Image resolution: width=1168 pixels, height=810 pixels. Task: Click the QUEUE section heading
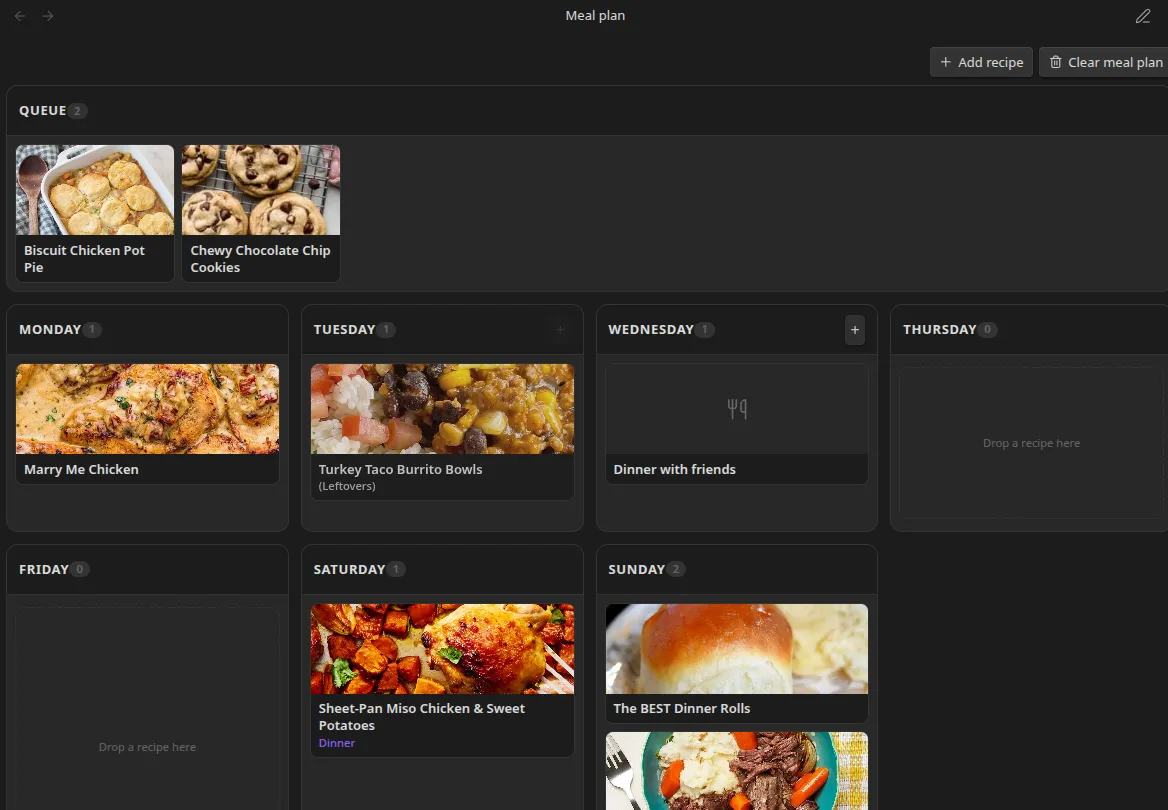[x=42, y=110]
